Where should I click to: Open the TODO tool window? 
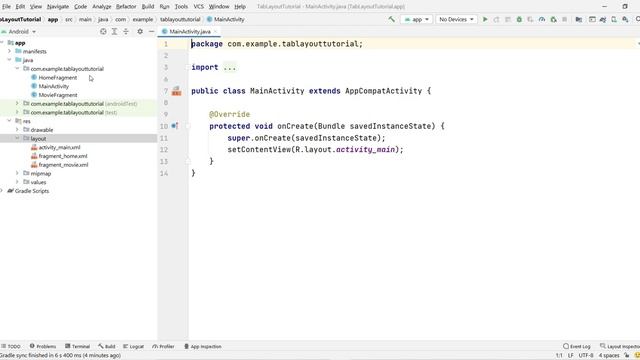11,346
